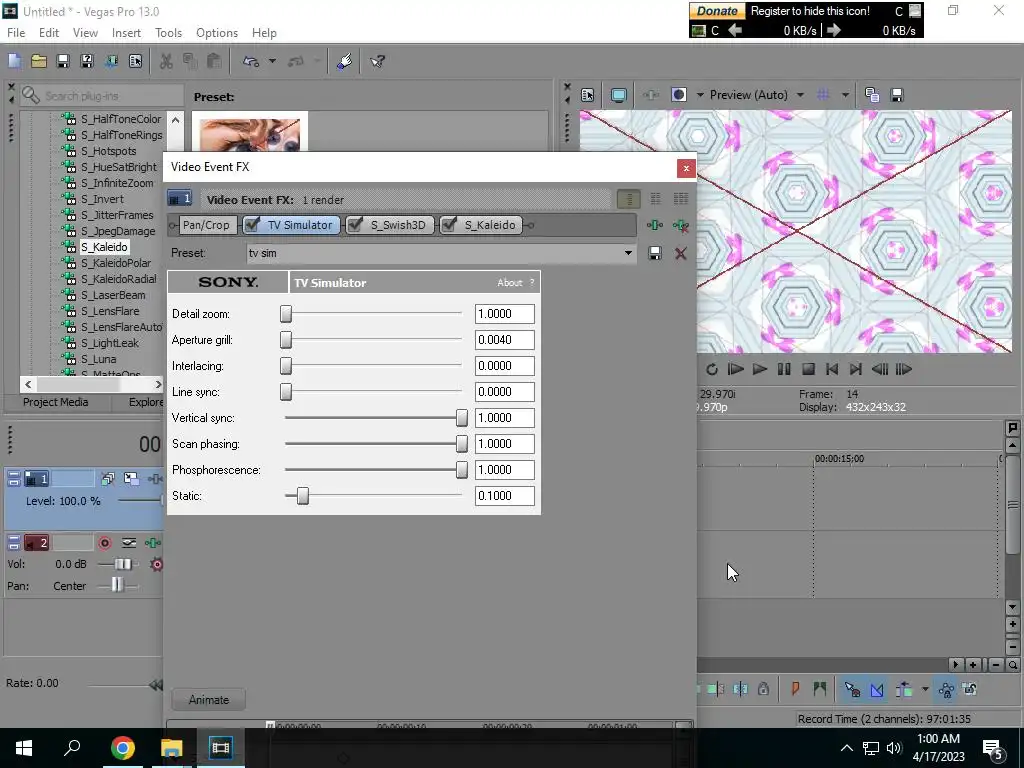1024x768 pixels.
Task: Open the notification center icon
Action: point(993,748)
